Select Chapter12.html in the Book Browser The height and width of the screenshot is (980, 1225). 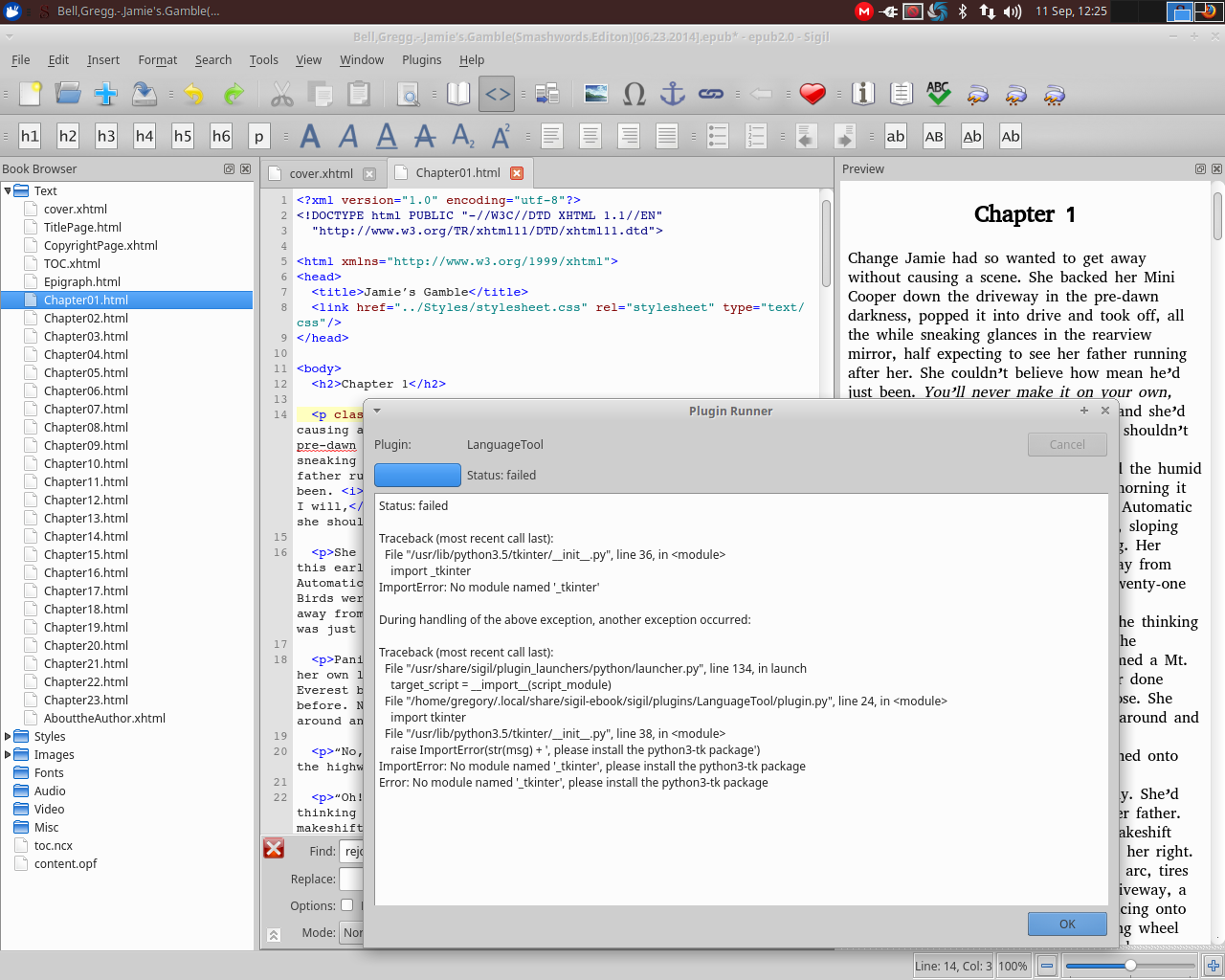coord(85,500)
